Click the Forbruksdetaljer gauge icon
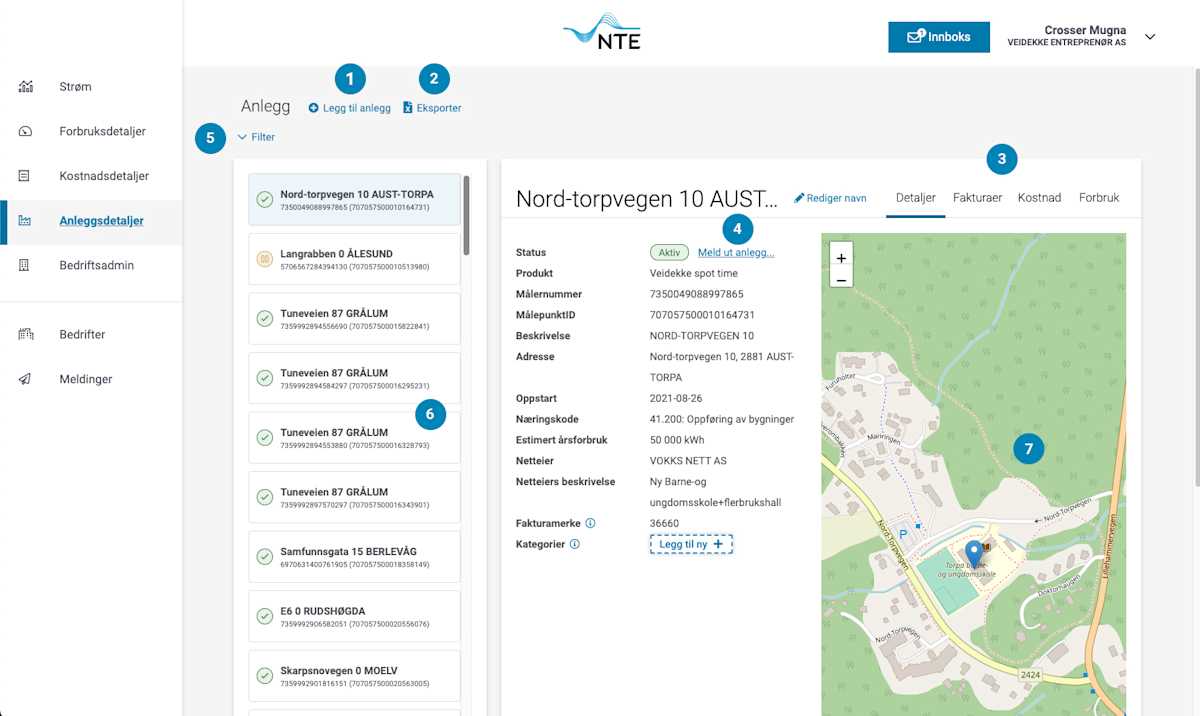This screenshot has height=716, width=1200. point(26,131)
